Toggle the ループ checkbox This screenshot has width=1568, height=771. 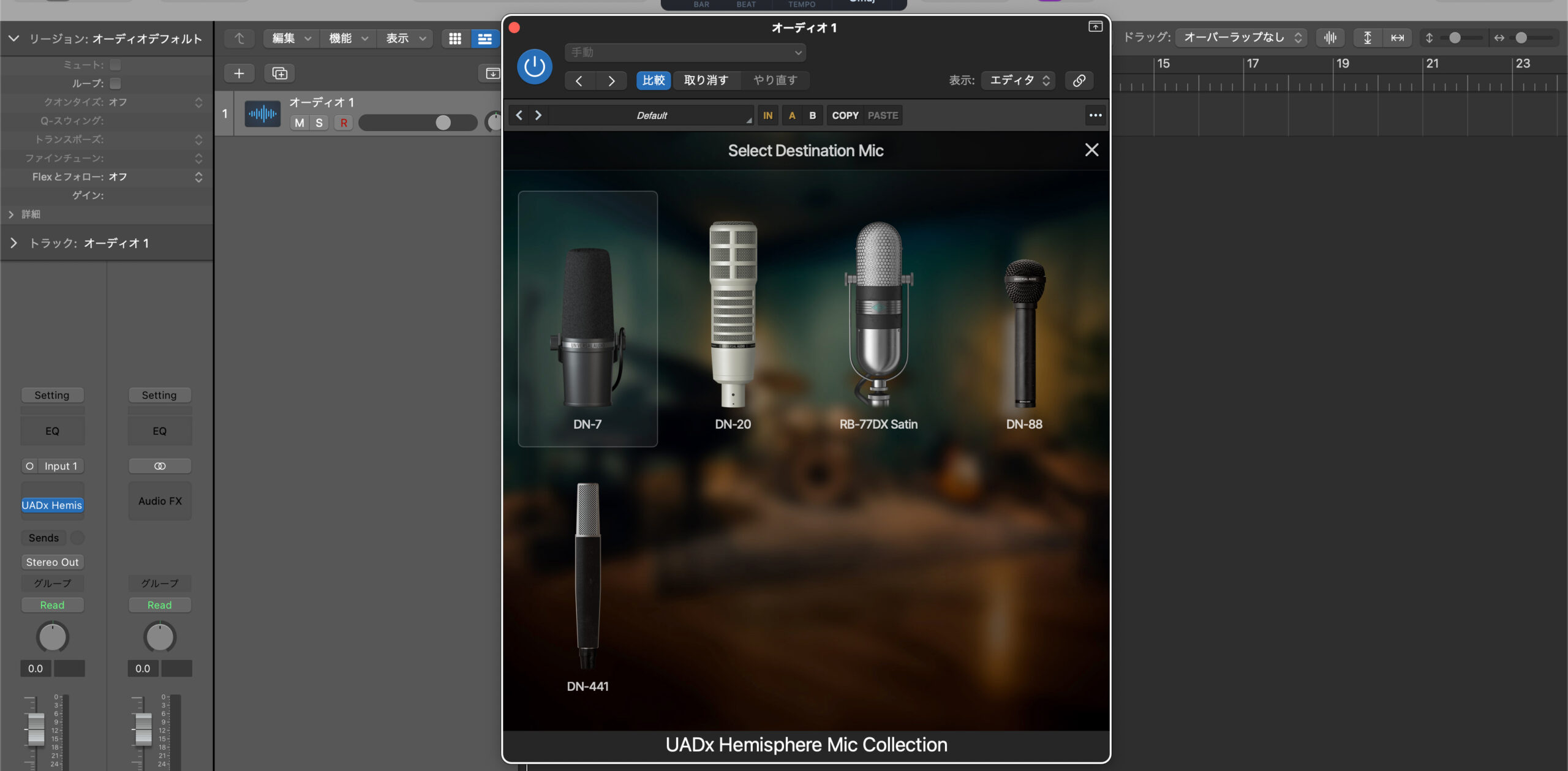click(115, 83)
